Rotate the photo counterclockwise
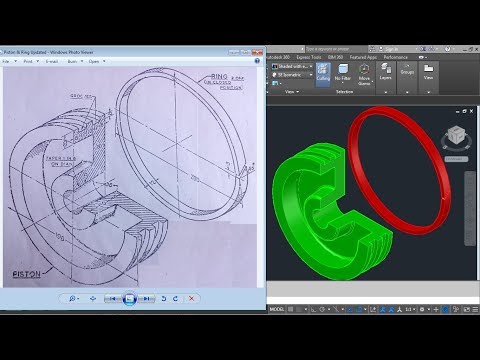480x360 pixels. pyautogui.click(x=164, y=299)
